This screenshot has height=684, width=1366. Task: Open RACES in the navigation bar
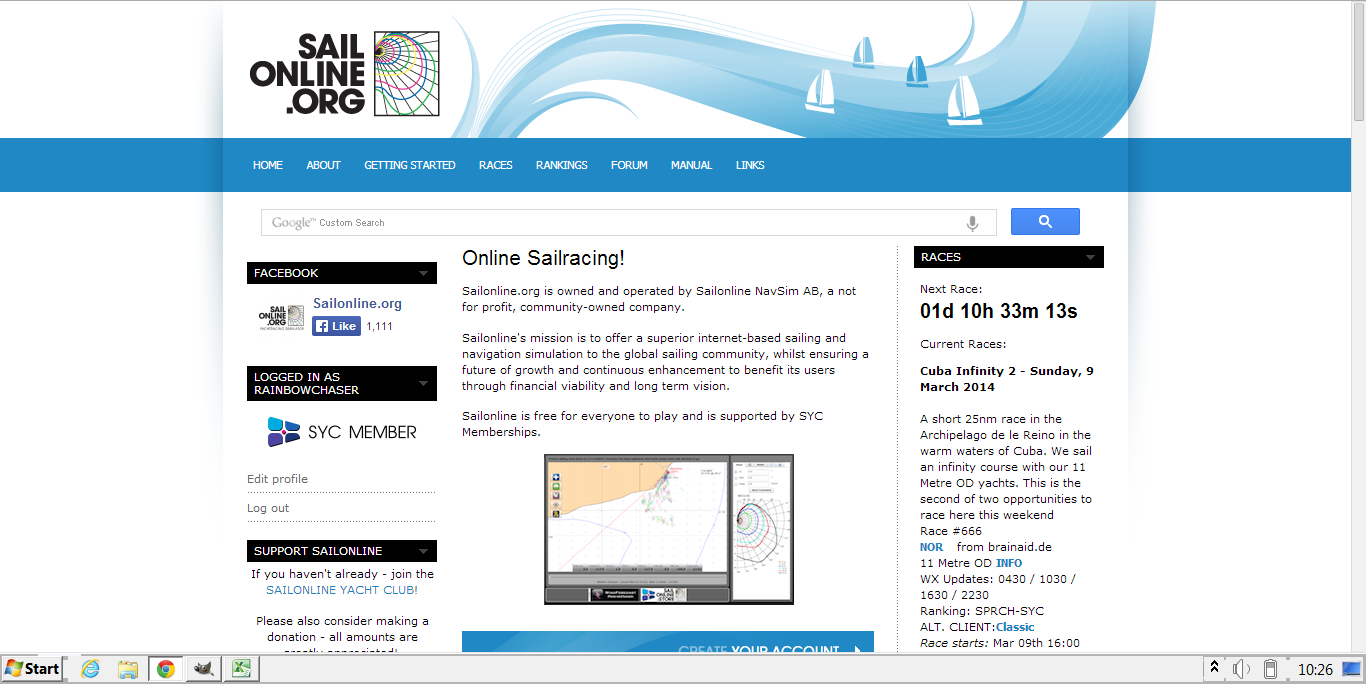[496, 165]
